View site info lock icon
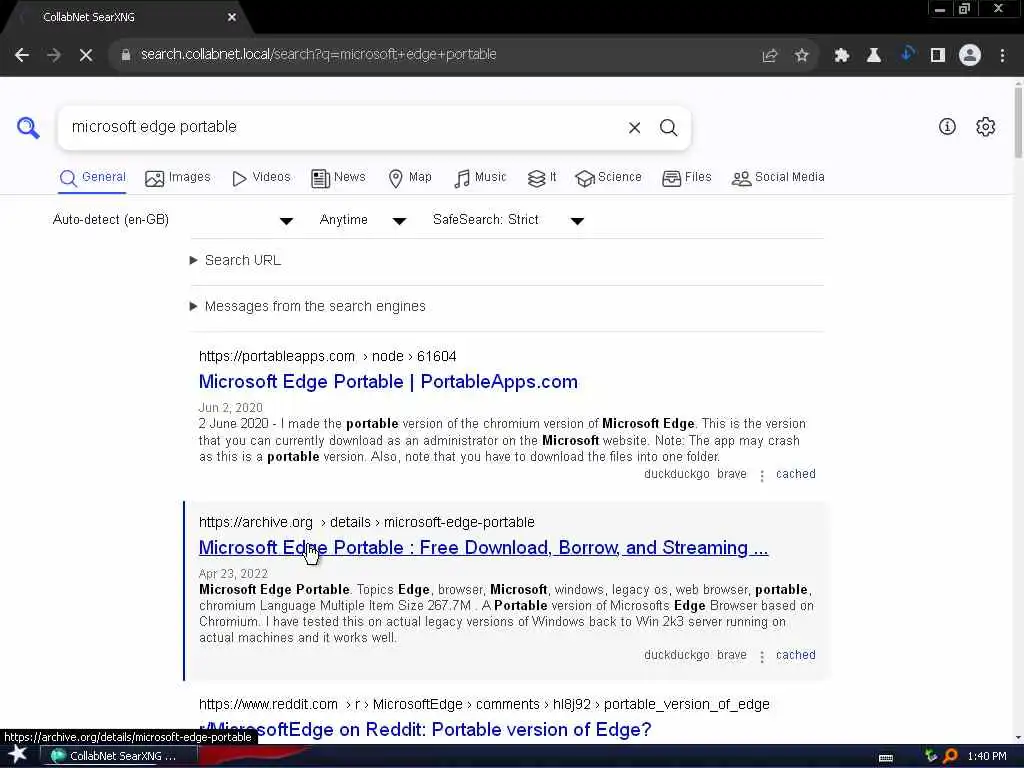This screenshot has width=1024, height=768. coord(126,55)
